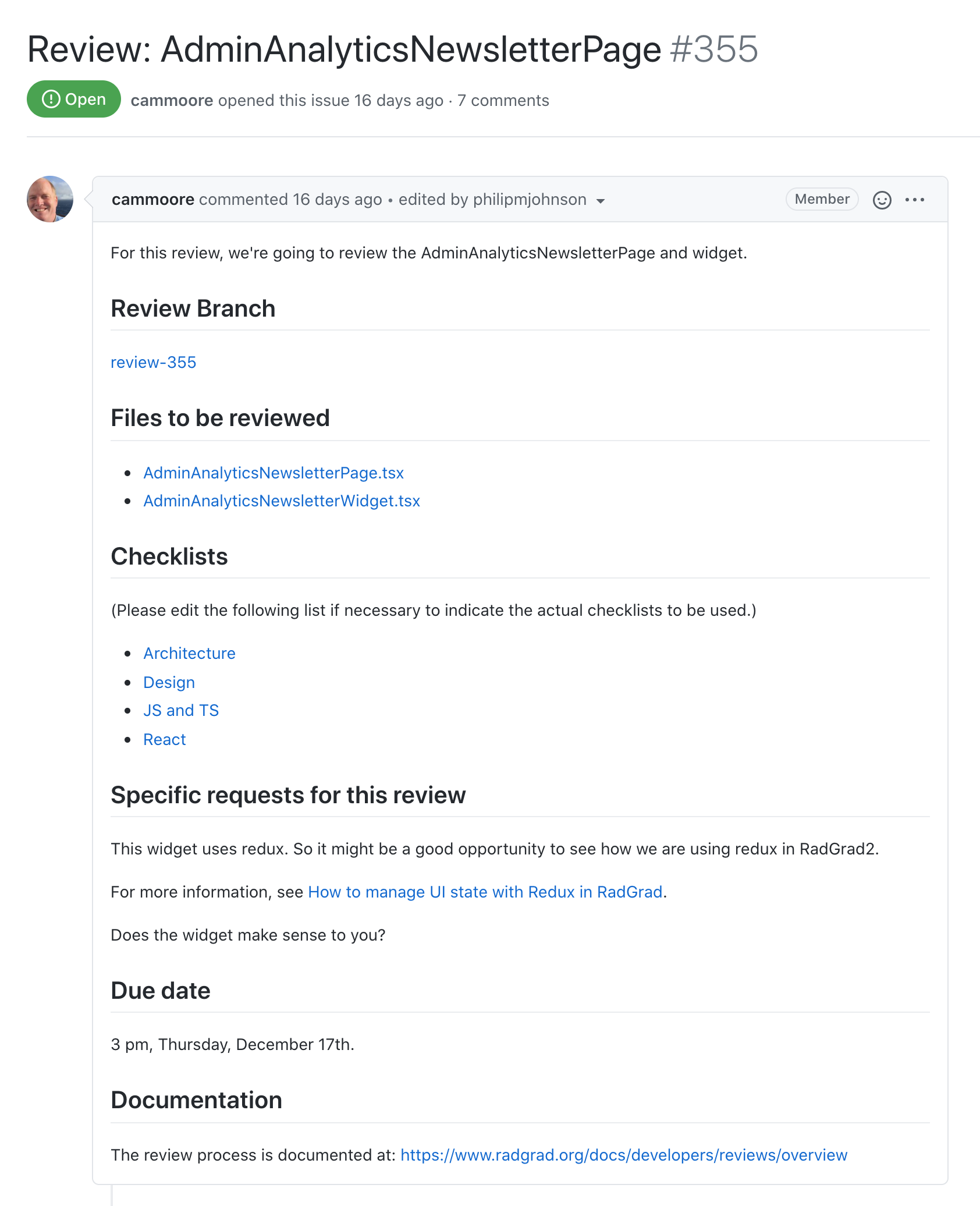
Task: Click cammoore's profile avatar
Action: click(x=50, y=199)
